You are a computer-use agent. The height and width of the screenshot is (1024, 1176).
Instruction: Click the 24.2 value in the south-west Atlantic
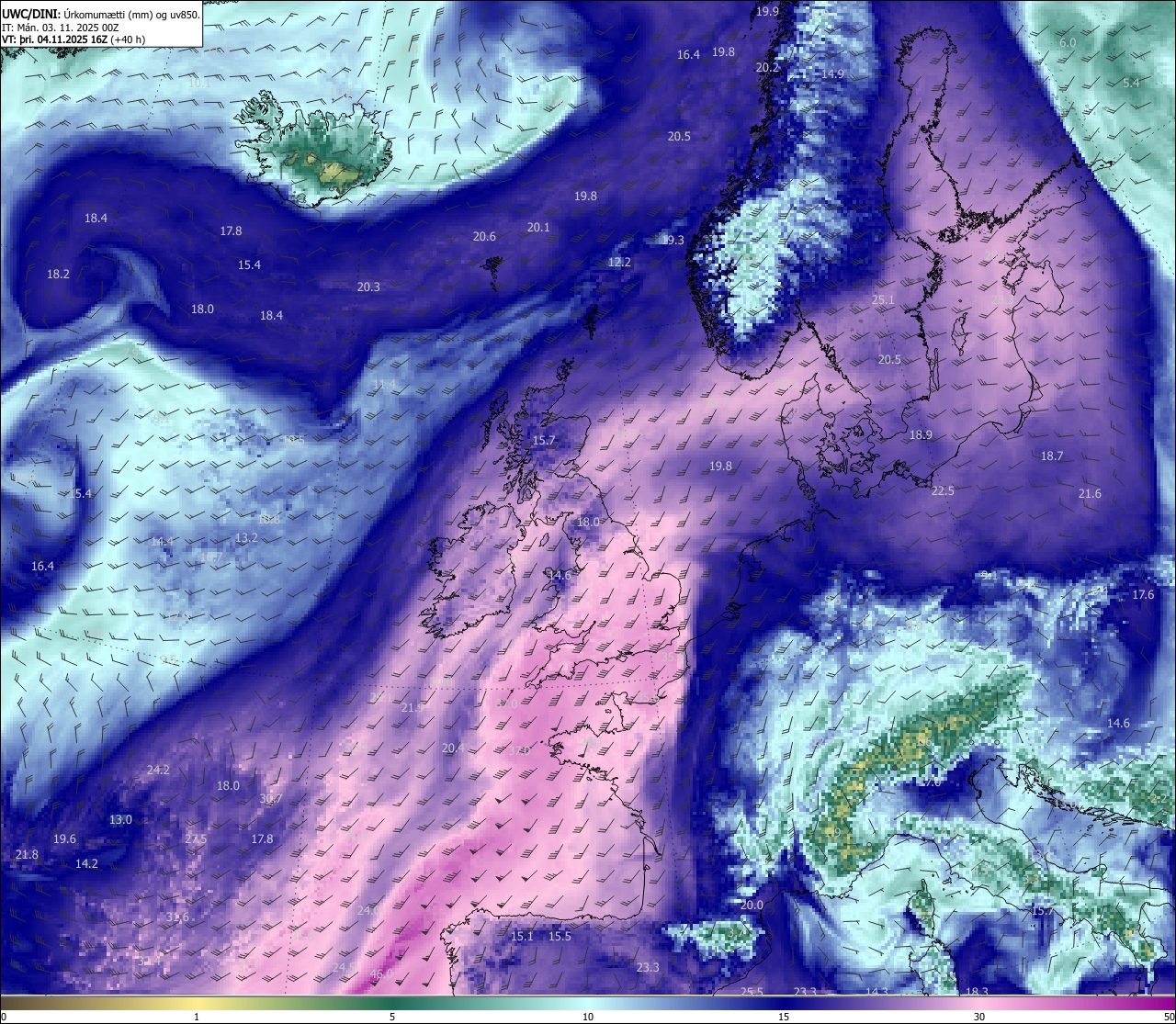(158, 770)
